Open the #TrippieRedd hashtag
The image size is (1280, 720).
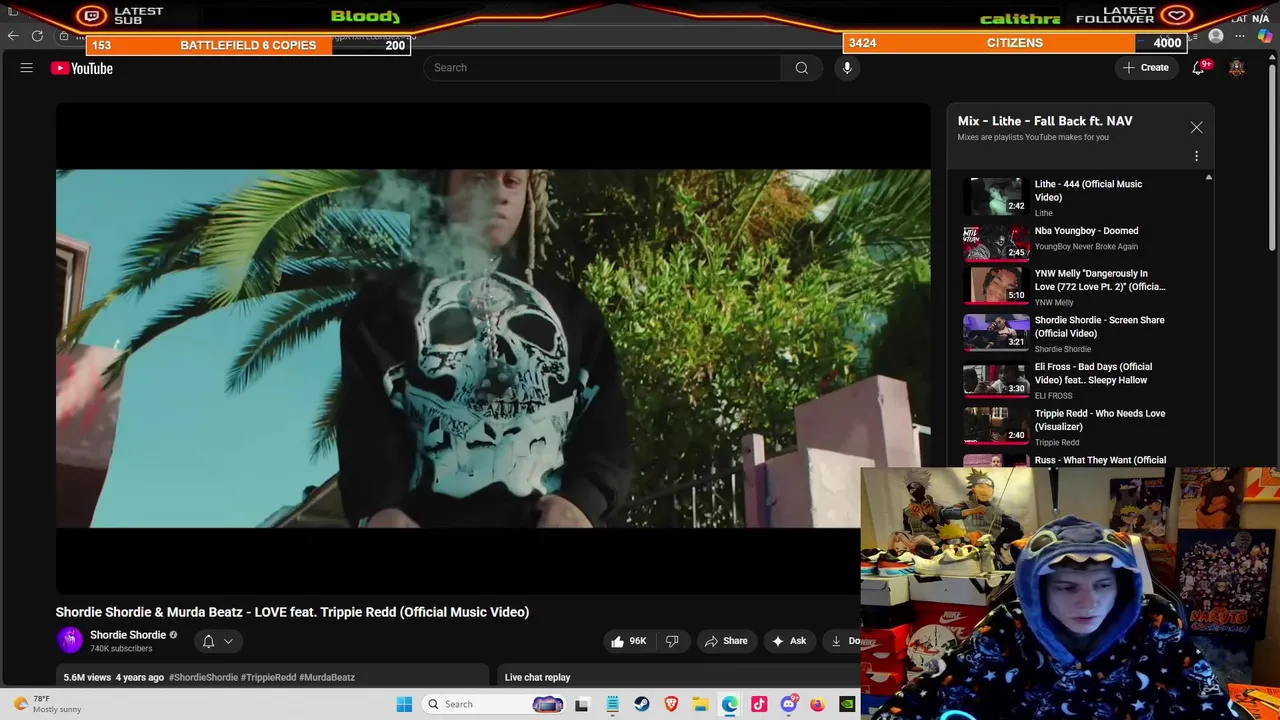click(x=268, y=677)
